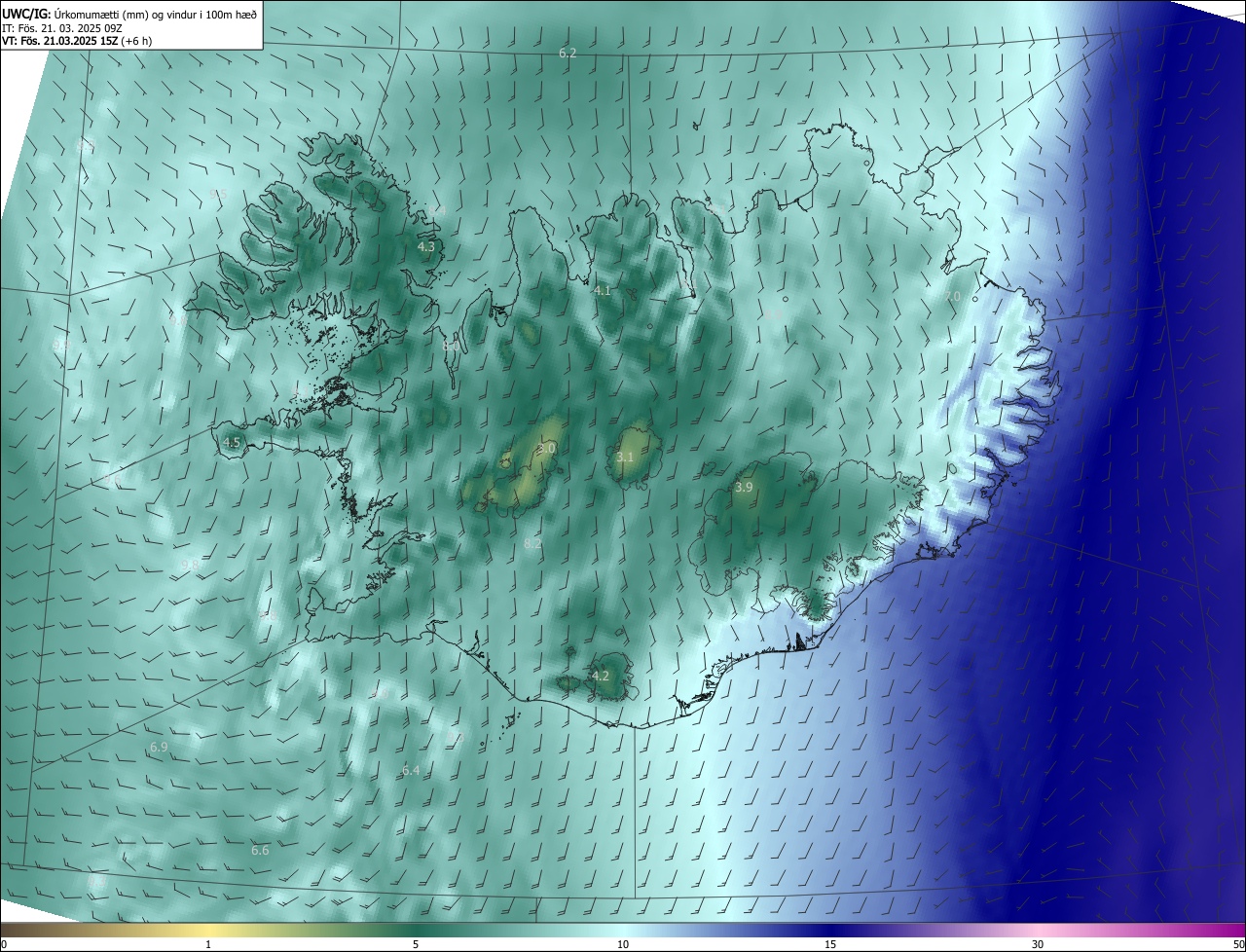
Task: Click the 4.1 value on the north peninsula
Action: 603,290
